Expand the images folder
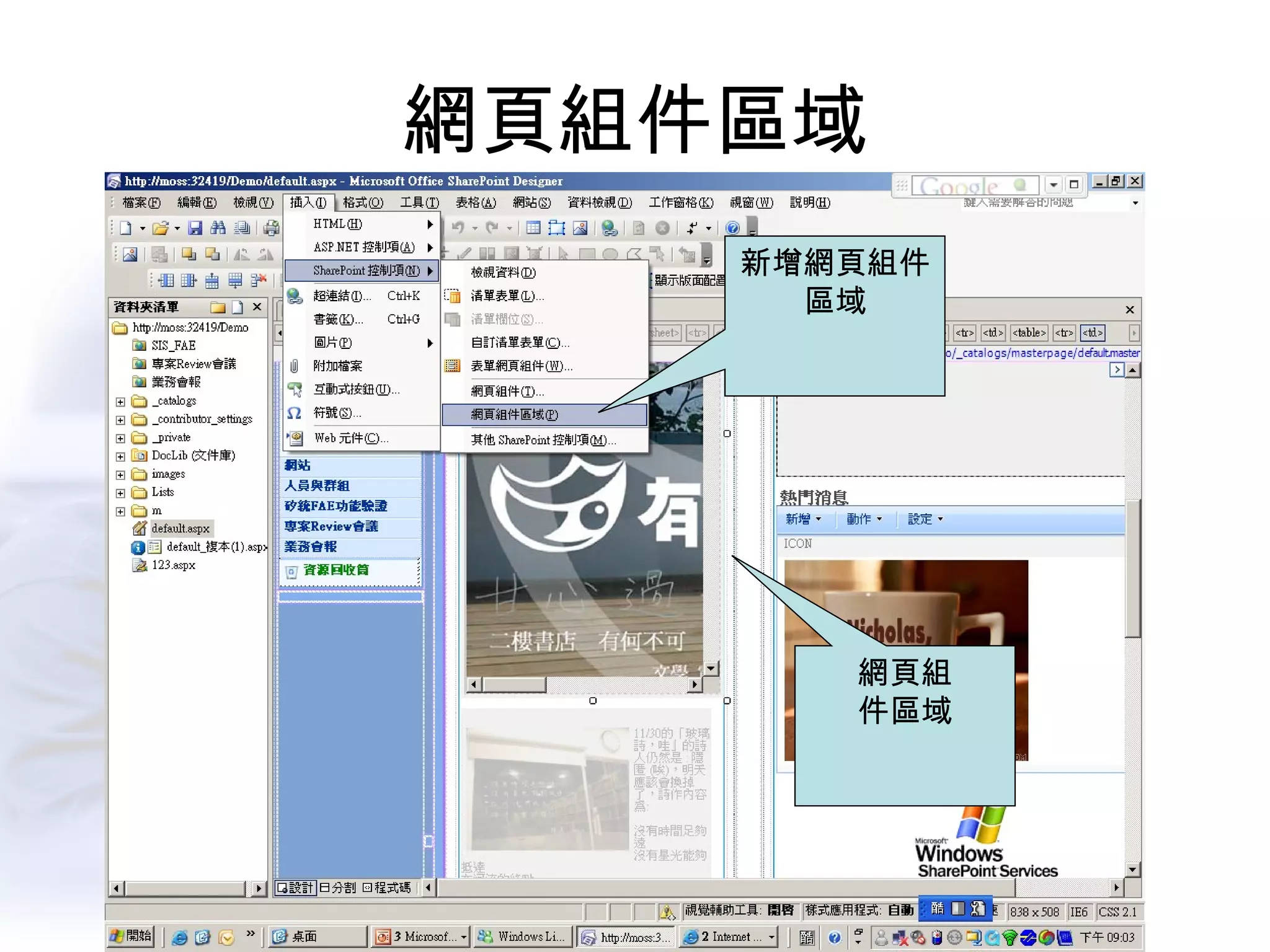Image resolution: width=1270 pixels, height=952 pixels. click(x=120, y=475)
